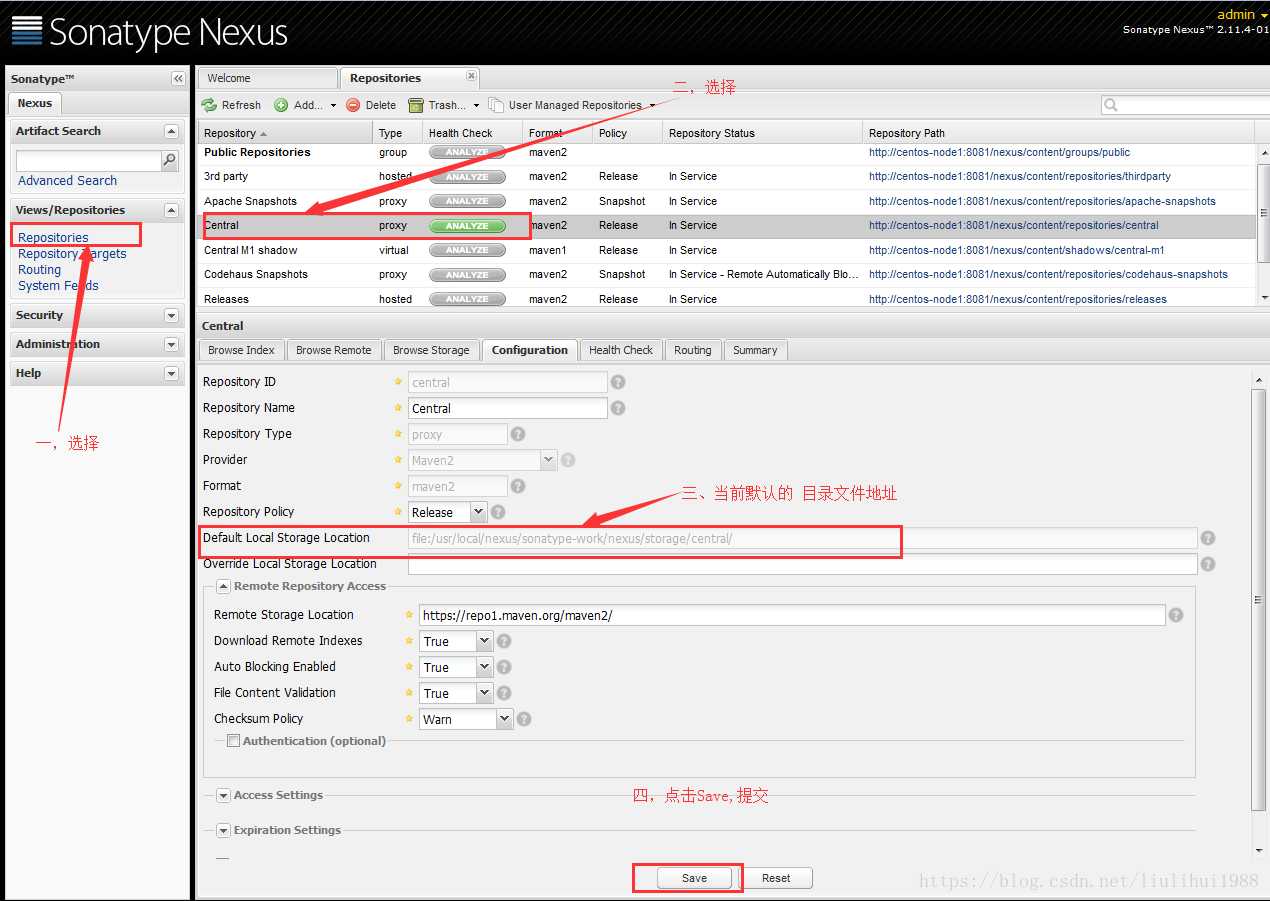Focus the Remote Storage Location field
This screenshot has height=901, width=1270.
click(x=792, y=615)
